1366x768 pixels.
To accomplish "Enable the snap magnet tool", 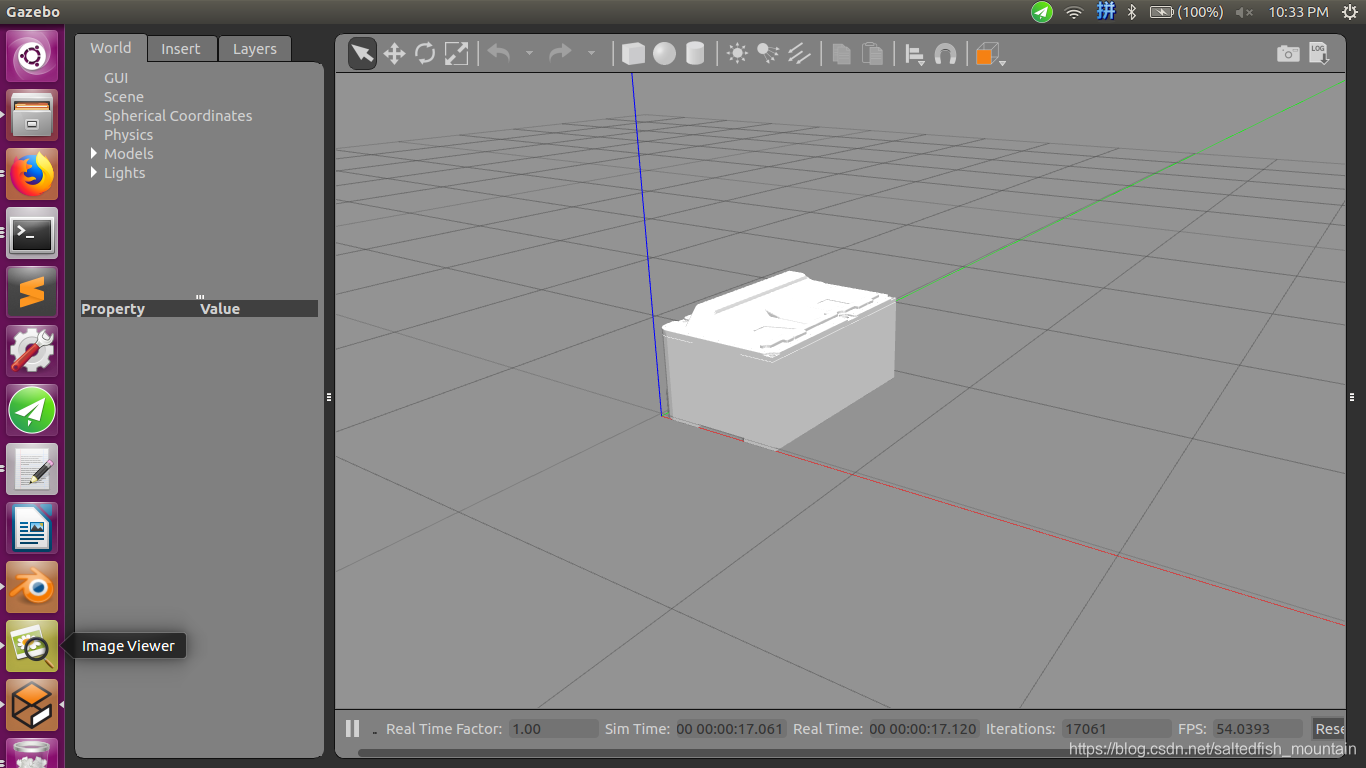I will pyautogui.click(x=945, y=54).
